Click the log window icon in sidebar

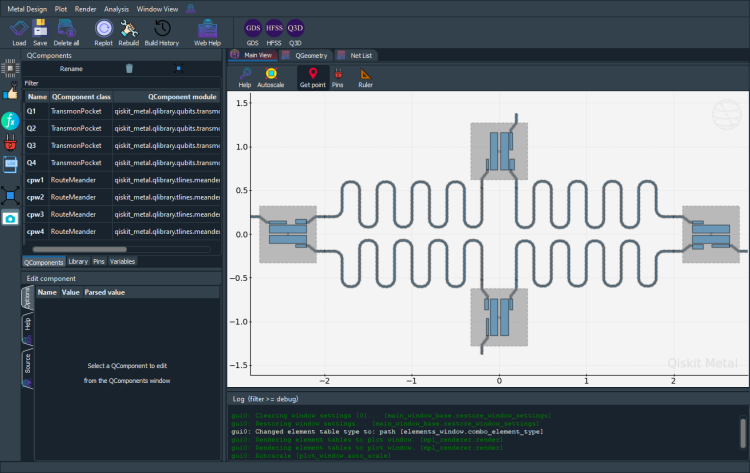pos(10,164)
